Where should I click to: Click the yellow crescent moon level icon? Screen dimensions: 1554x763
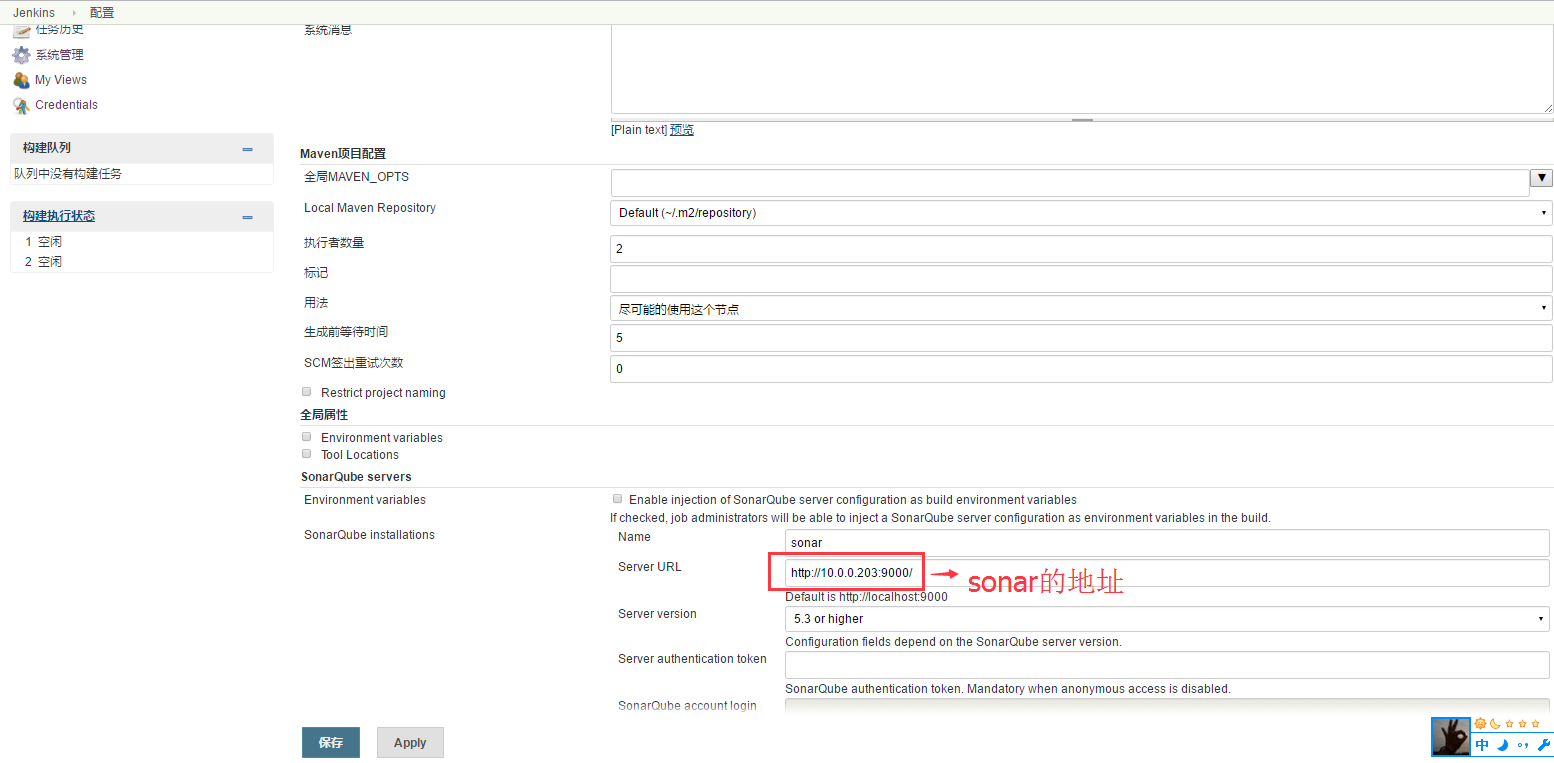(1495, 723)
